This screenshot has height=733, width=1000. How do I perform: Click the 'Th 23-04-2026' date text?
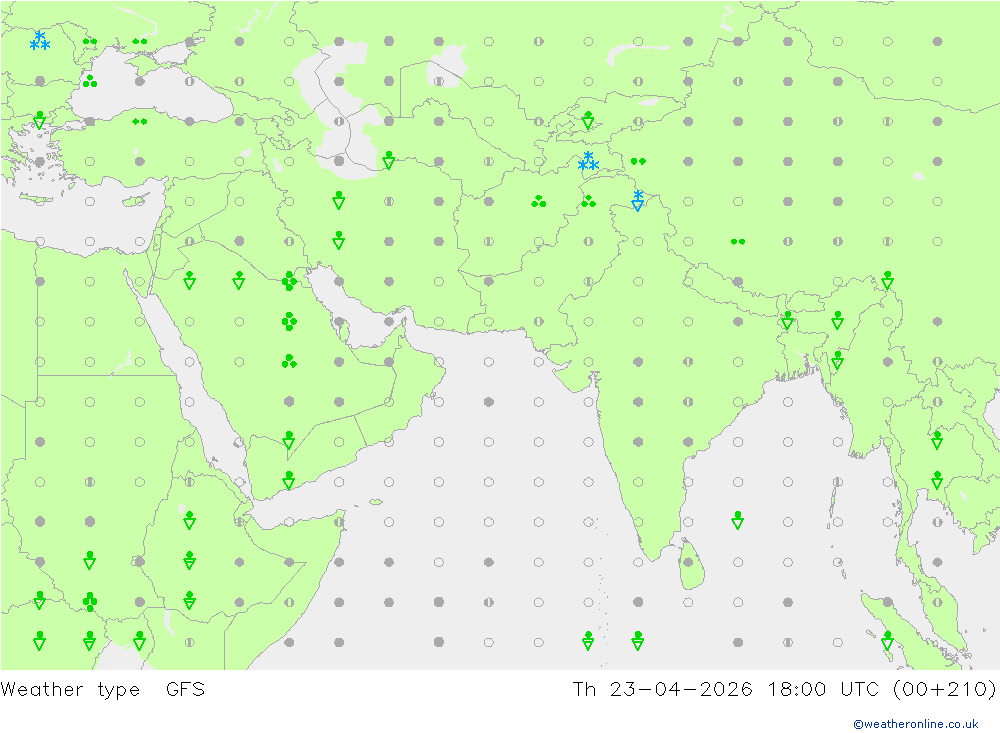click(x=662, y=690)
